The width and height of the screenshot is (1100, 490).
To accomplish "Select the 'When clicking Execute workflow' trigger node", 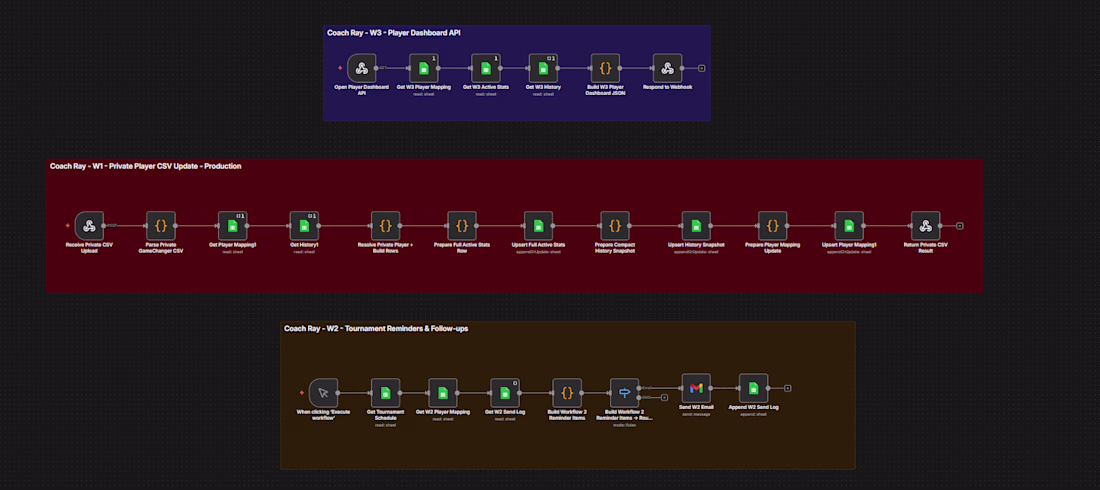I will [323, 392].
